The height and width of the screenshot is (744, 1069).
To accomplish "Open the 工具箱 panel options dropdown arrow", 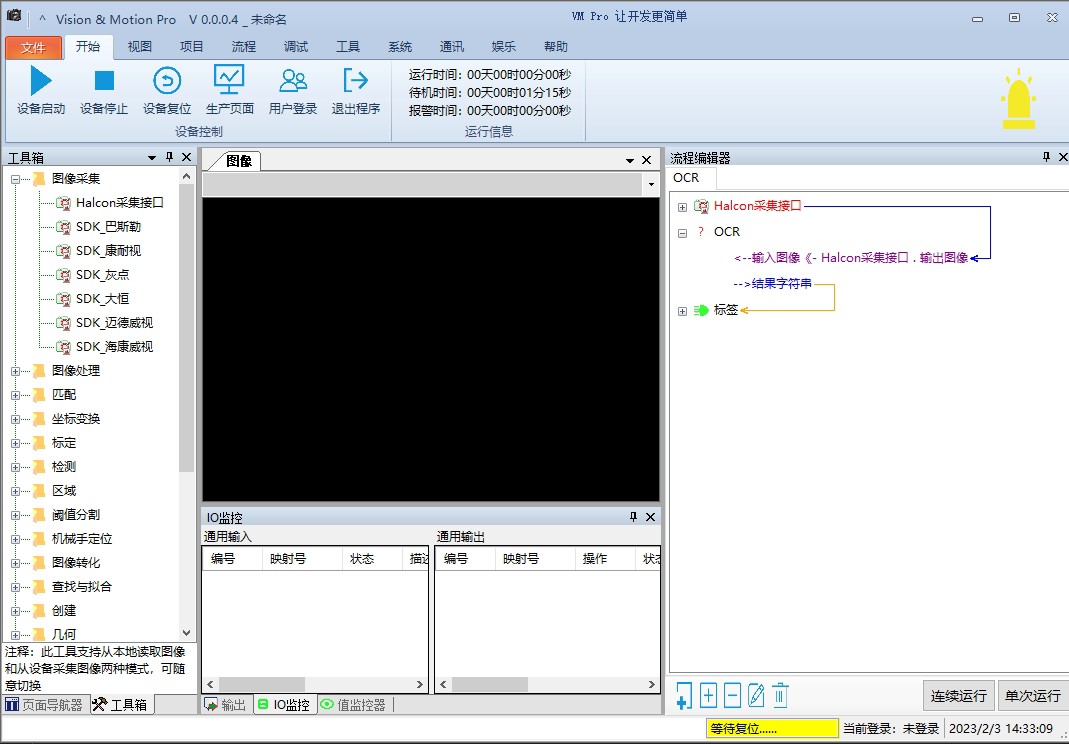I will coord(152,158).
